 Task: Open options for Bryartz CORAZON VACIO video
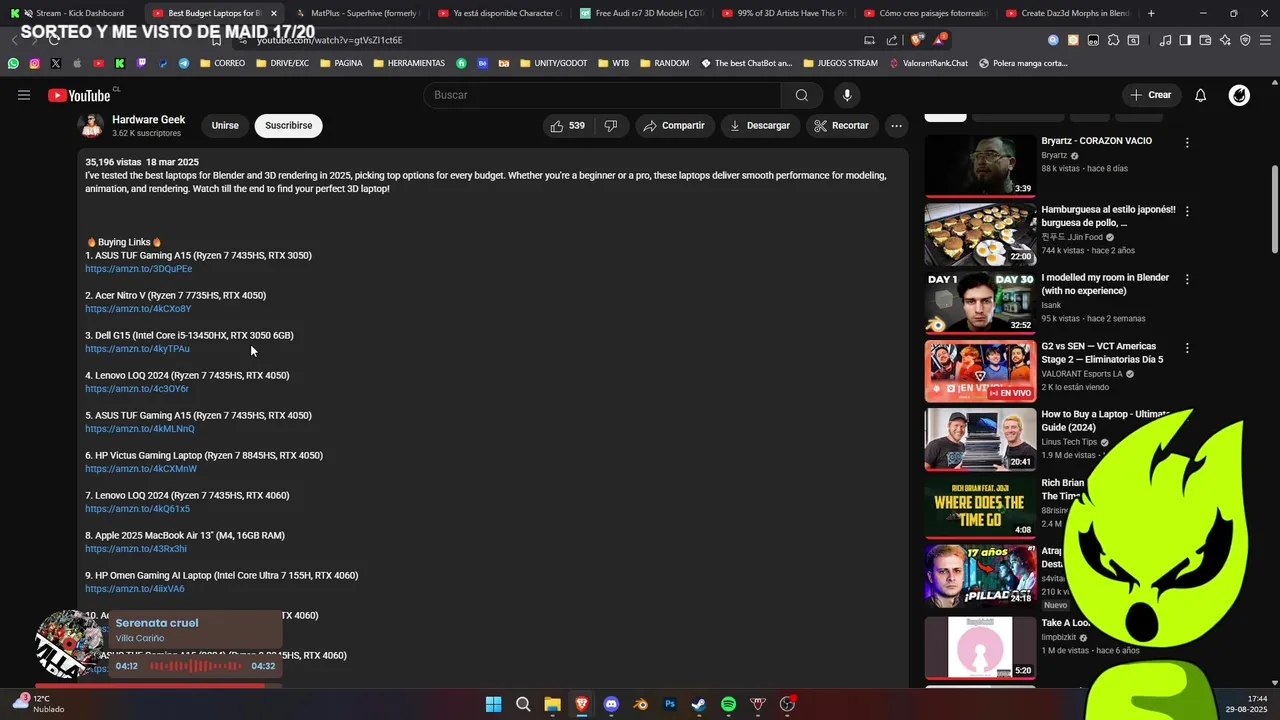[x=1187, y=143]
